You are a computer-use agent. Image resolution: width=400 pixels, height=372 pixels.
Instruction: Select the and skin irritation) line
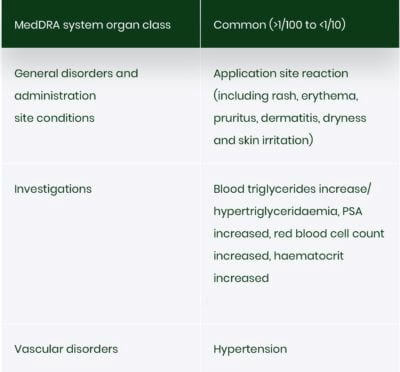(x=263, y=140)
